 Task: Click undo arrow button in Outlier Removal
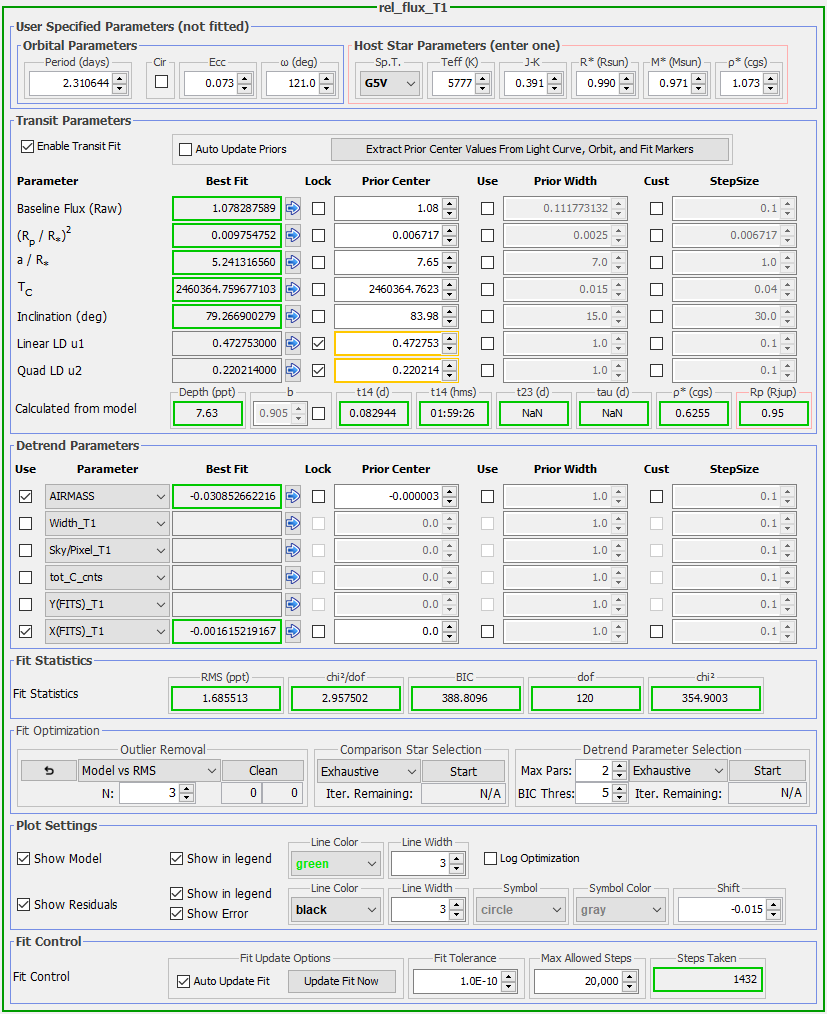point(47,771)
